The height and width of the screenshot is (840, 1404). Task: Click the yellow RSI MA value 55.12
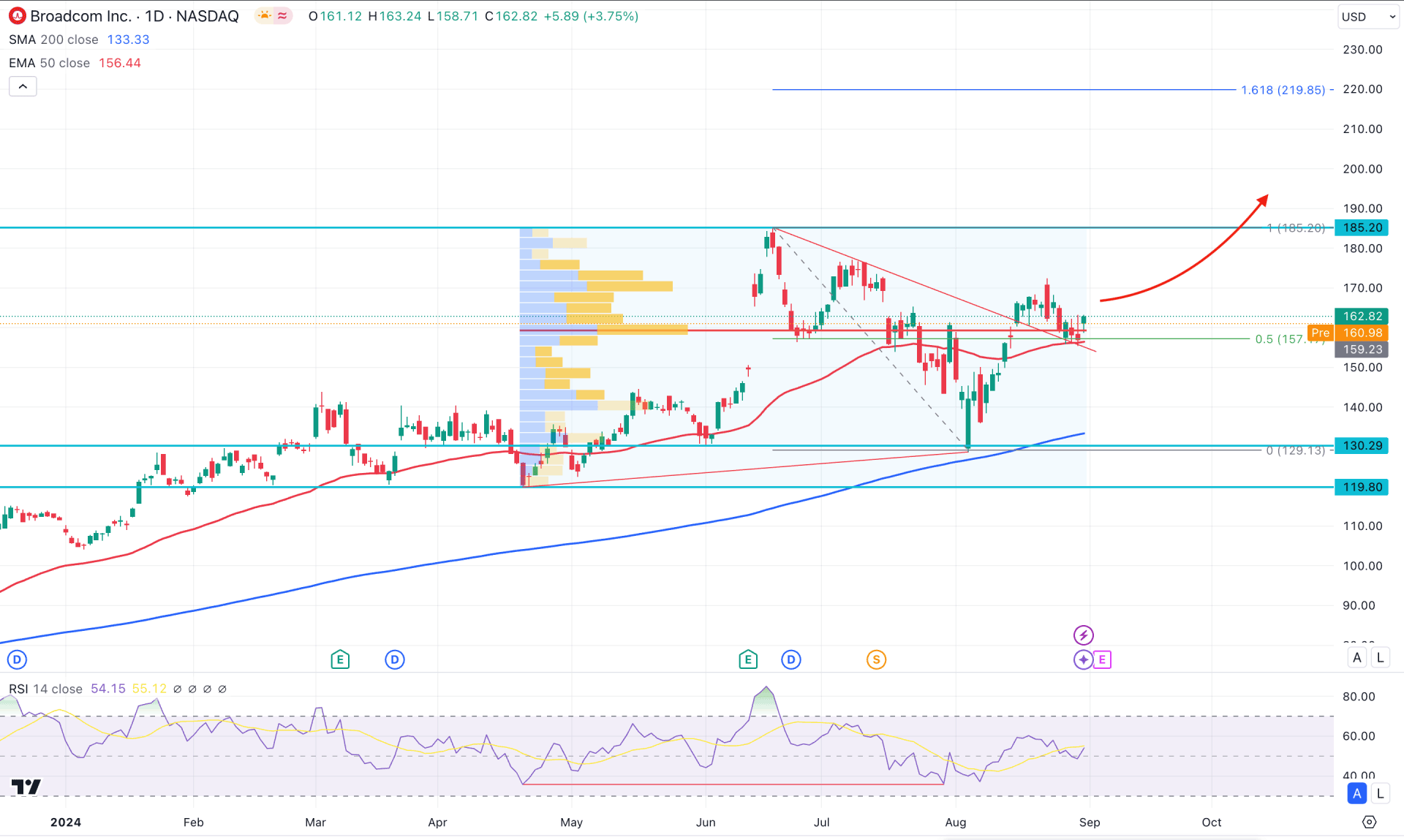pyautogui.click(x=149, y=689)
